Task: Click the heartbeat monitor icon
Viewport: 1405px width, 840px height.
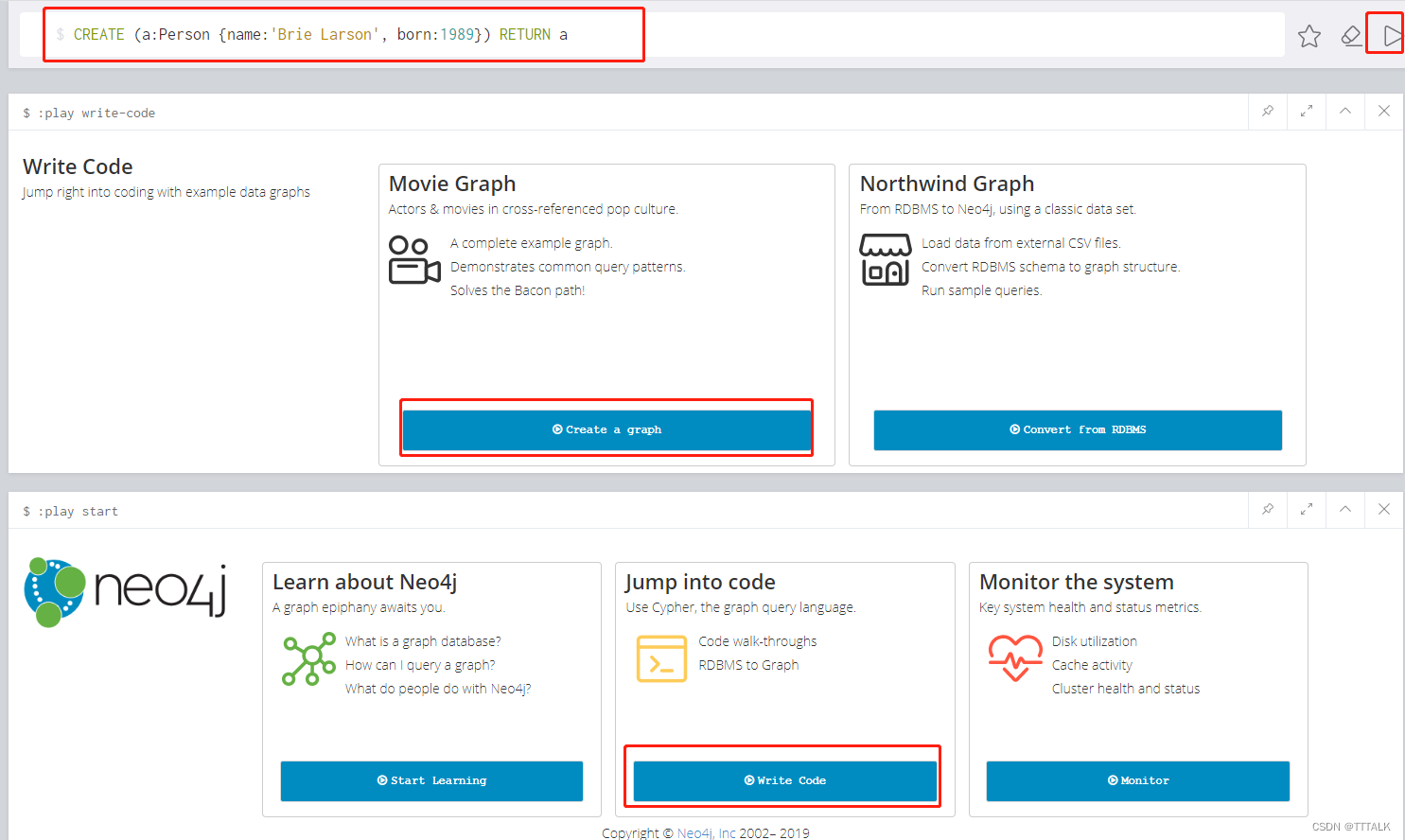Action: click(x=1015, y=658)
